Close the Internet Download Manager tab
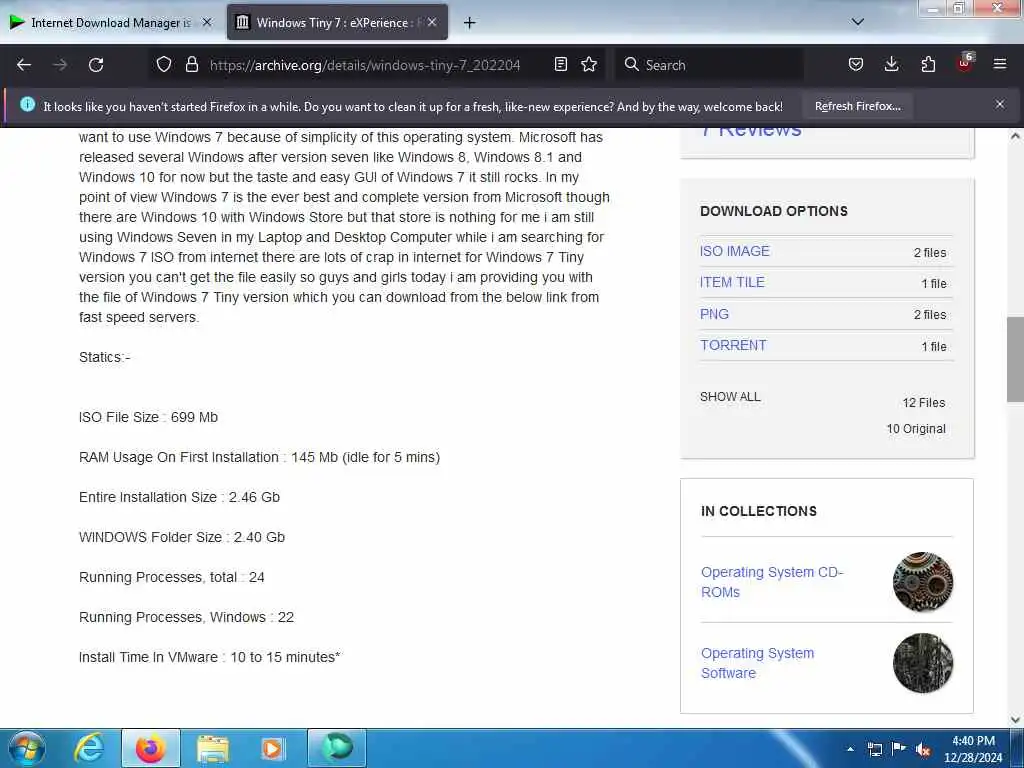This screenshot has width=1024, height=768. point(207,22)
